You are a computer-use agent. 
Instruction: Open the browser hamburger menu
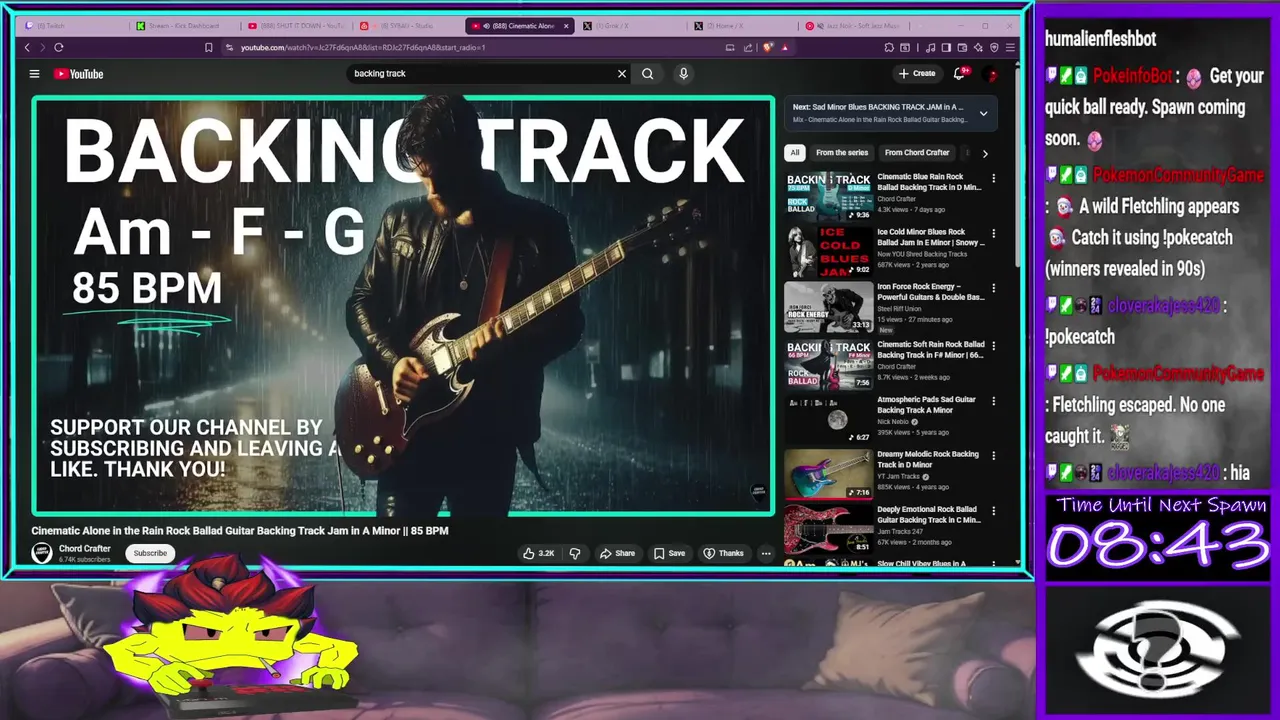coord(1010,47)
